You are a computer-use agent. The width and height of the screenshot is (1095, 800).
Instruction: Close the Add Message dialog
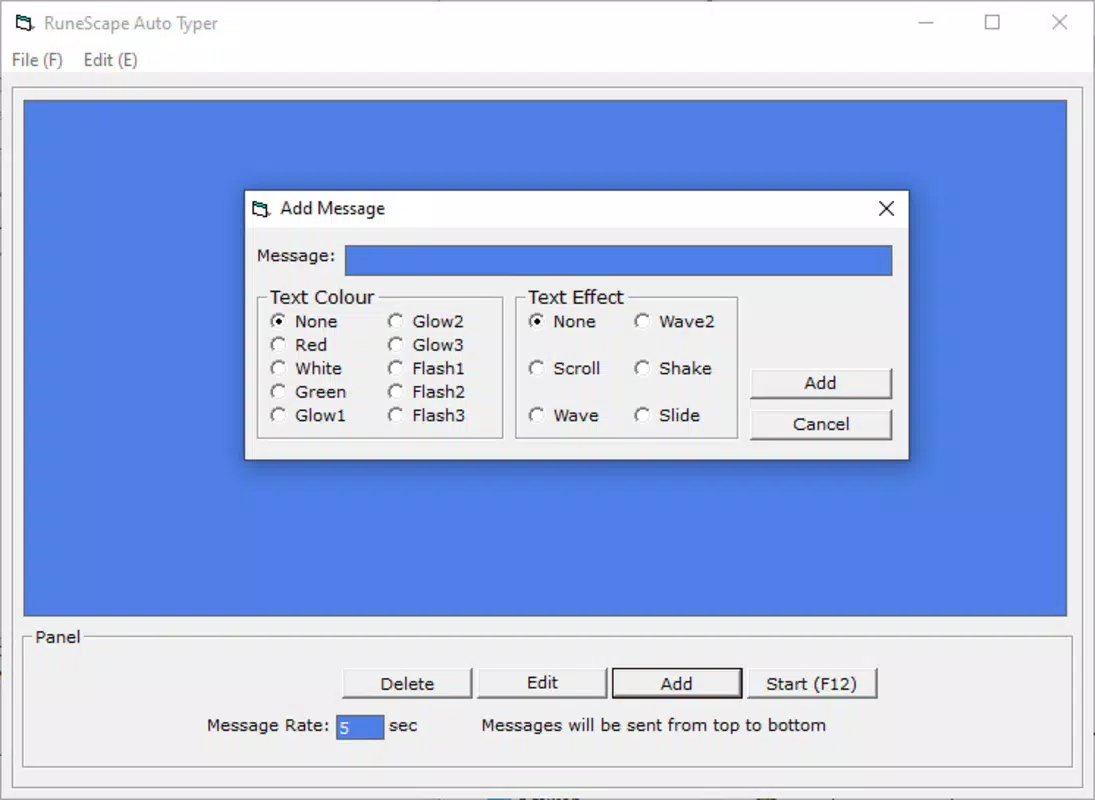(886, 209)
